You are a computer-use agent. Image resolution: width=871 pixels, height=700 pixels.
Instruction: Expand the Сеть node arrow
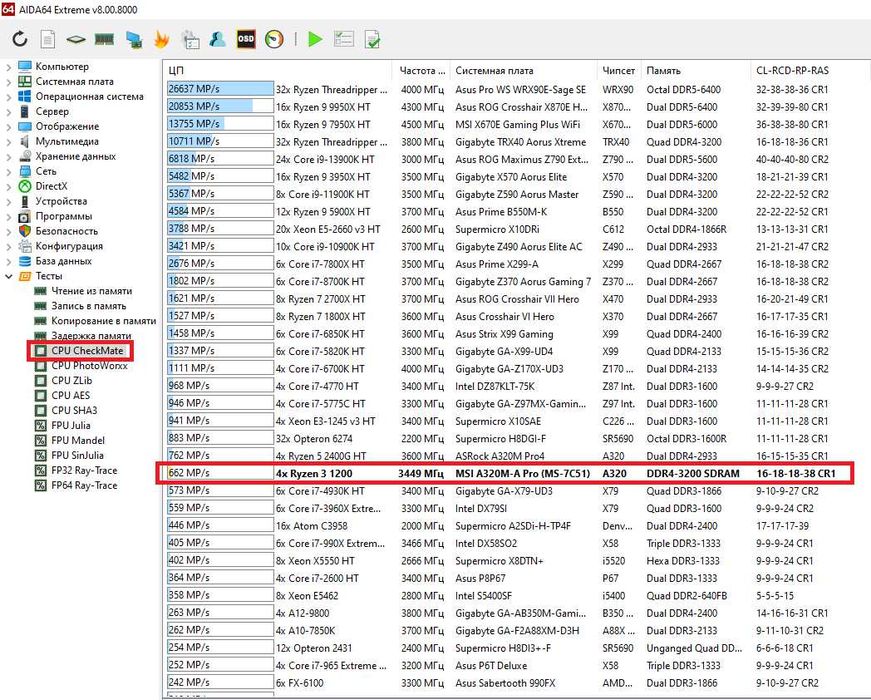coord(8,172)
